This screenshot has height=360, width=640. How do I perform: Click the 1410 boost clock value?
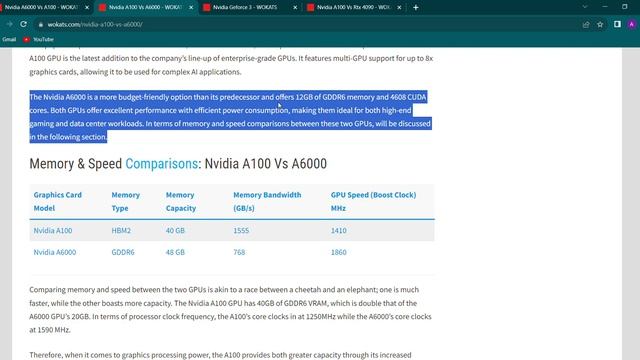[x=338, y=230]
